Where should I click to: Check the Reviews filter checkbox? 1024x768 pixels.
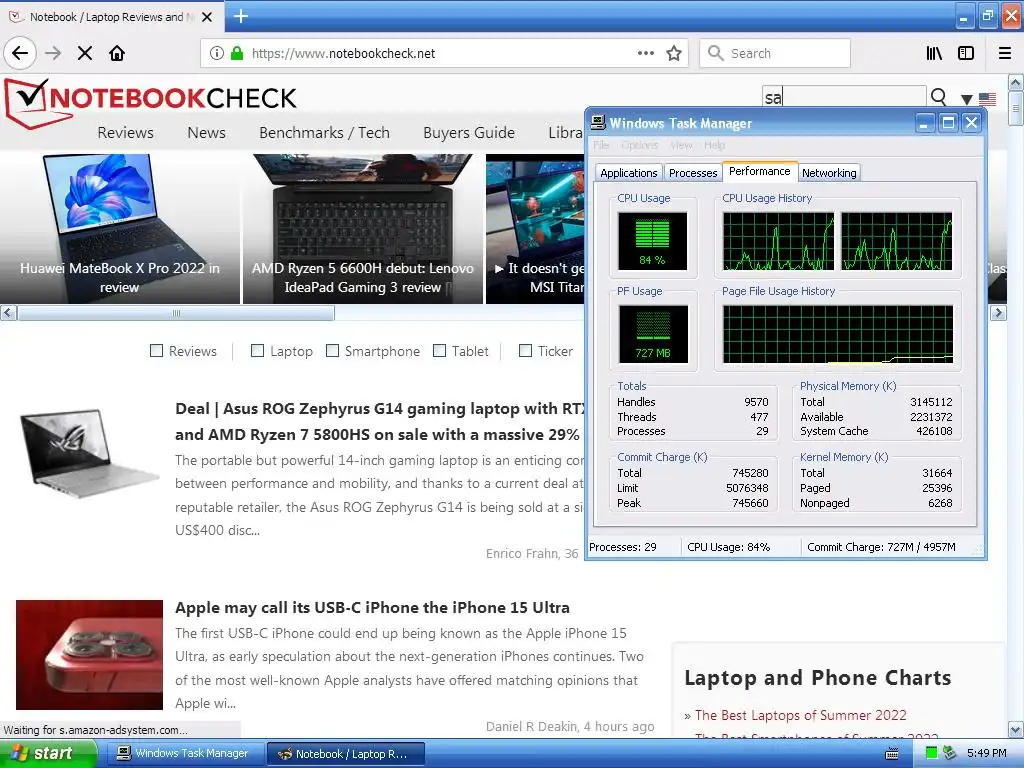coord(156,351)
